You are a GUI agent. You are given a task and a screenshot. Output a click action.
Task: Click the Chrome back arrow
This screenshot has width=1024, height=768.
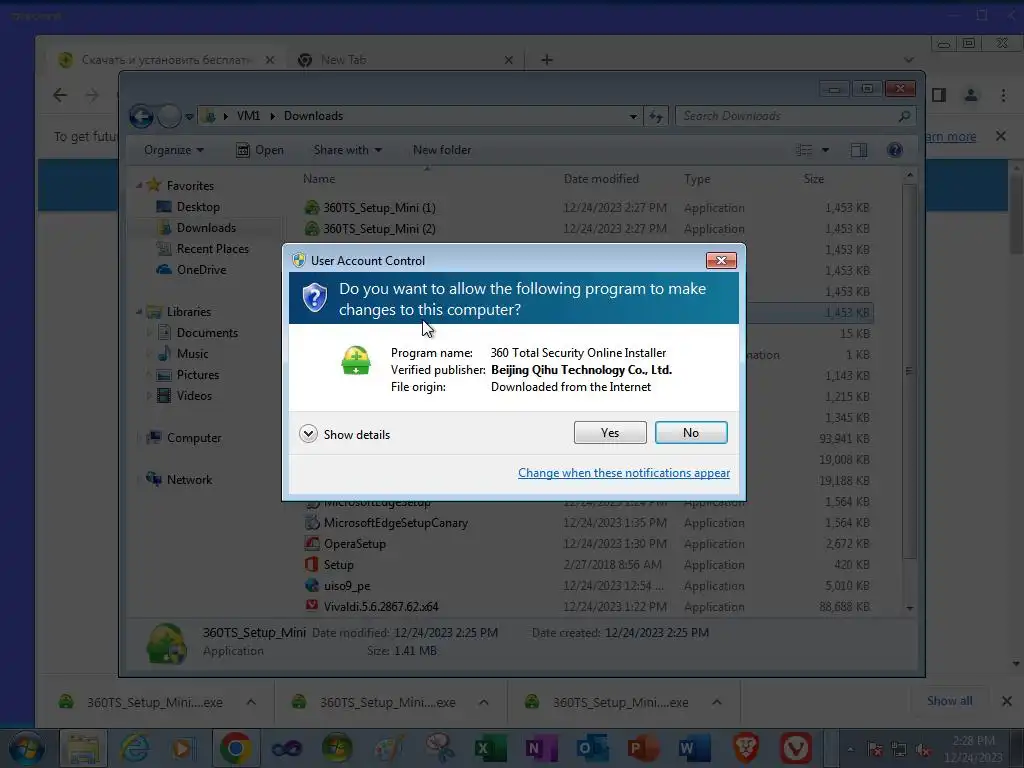(60, 95)
